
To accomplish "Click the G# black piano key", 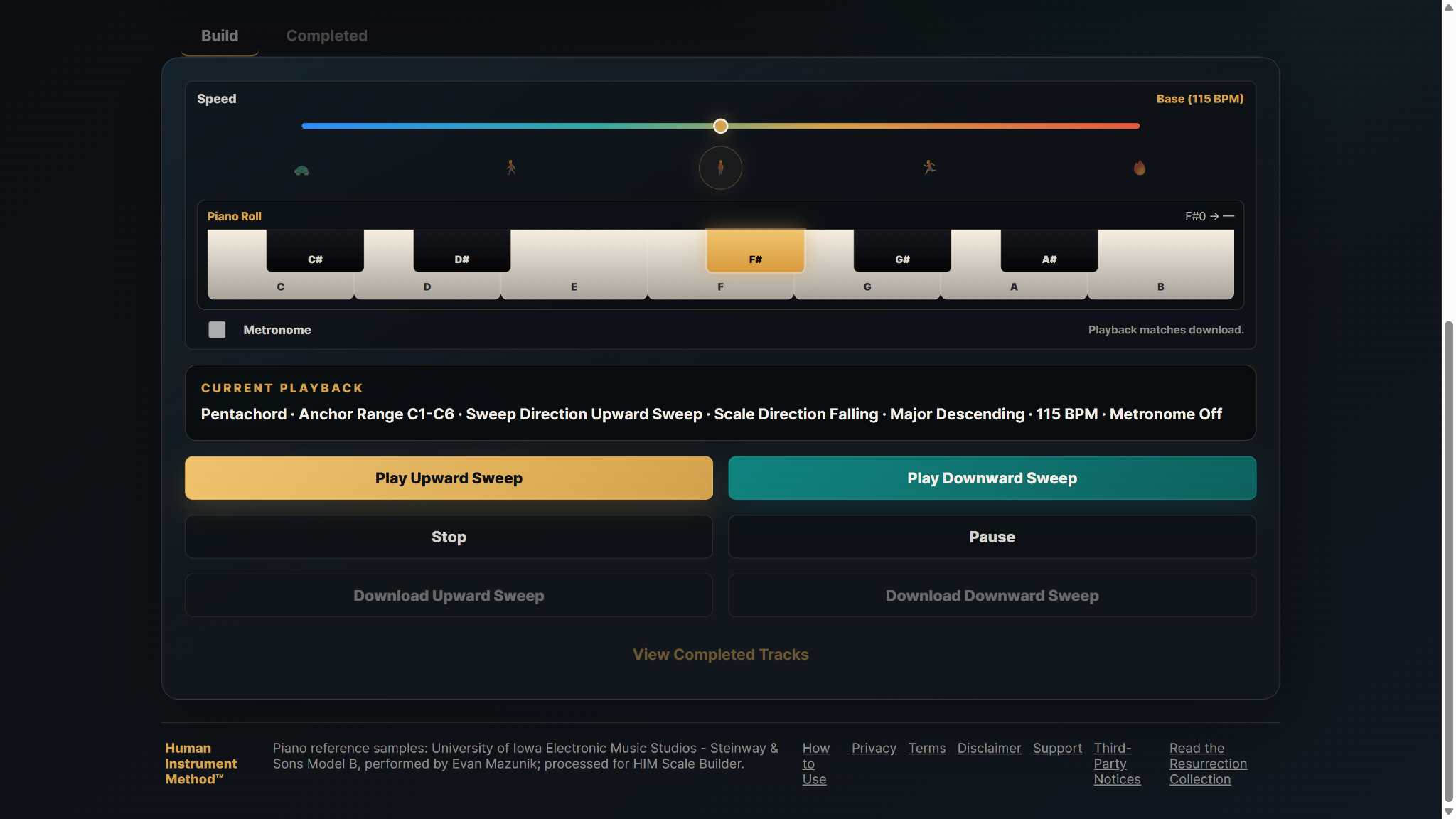I will coord(902,250).
